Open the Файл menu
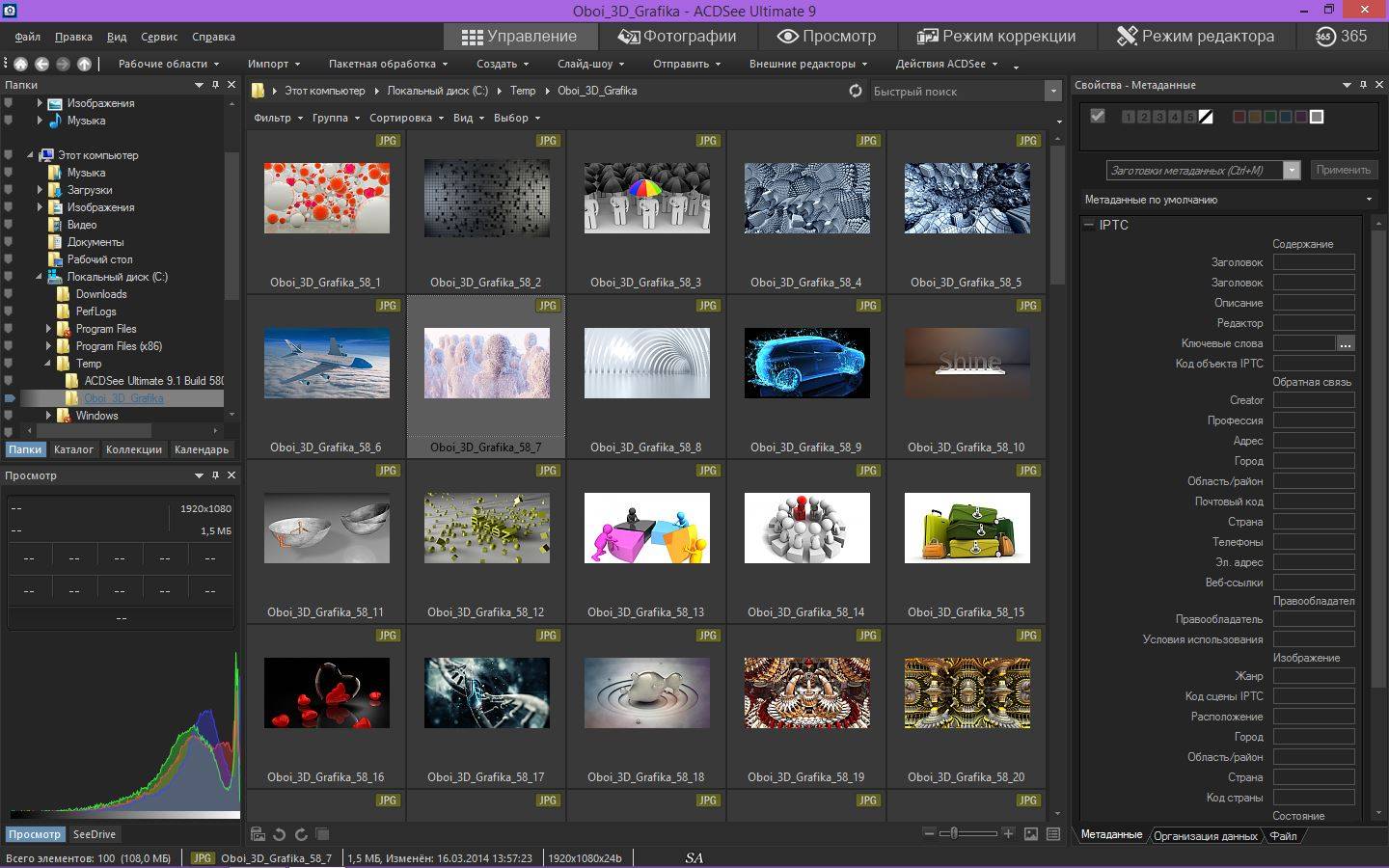 pos(27,37)
